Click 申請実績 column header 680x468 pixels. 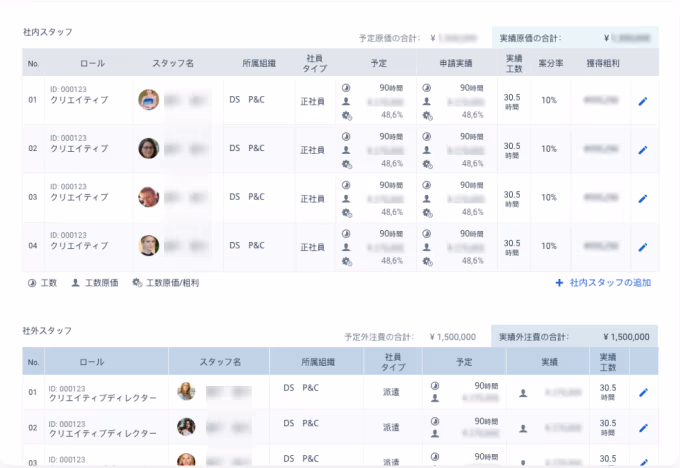tap(456, 63)
